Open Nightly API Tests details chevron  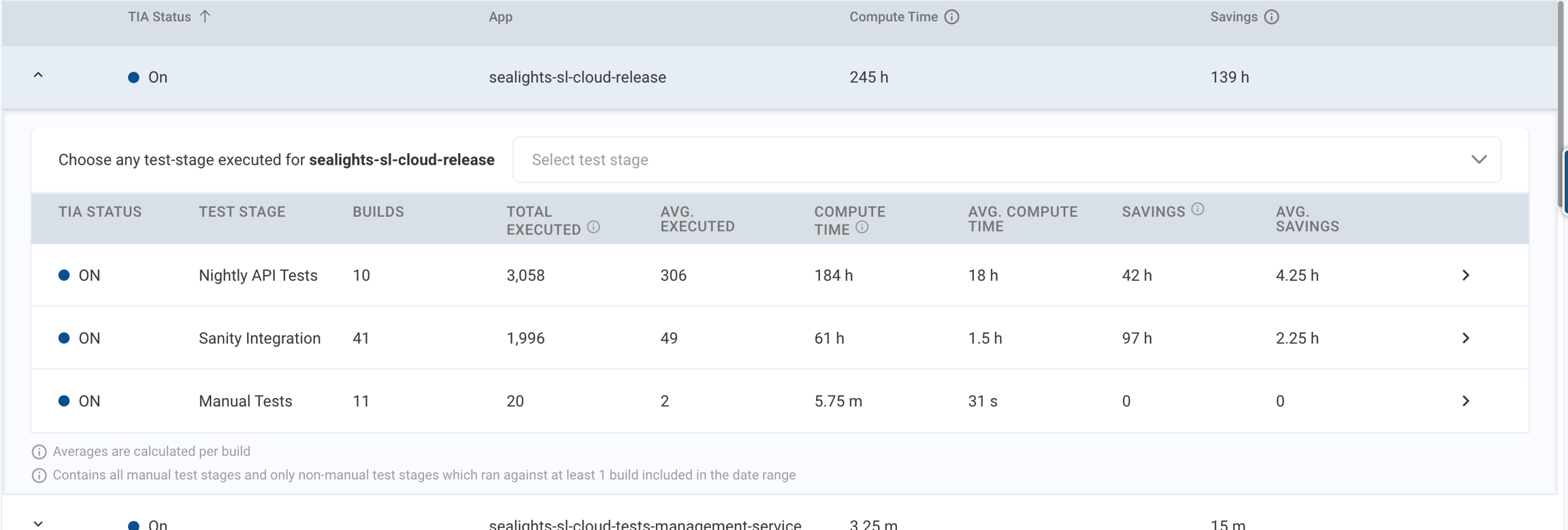pos(1465,276)
